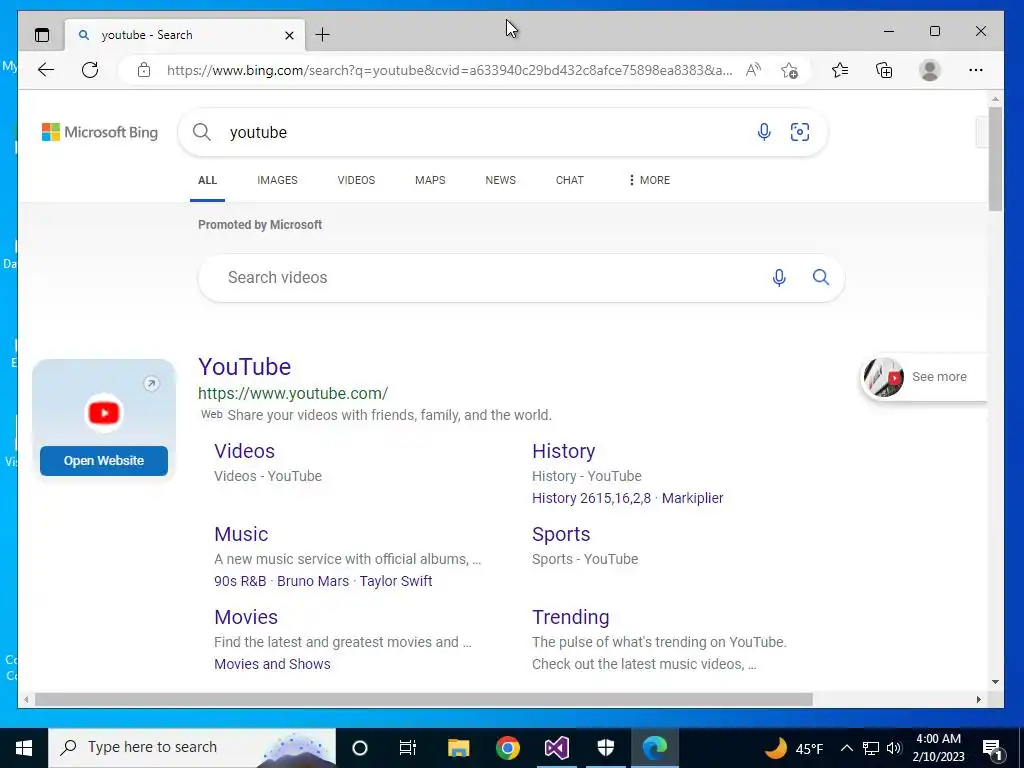Click the Search videos magnifier button
Viewport: 1024px width, 768px height.
pos(821,277)
